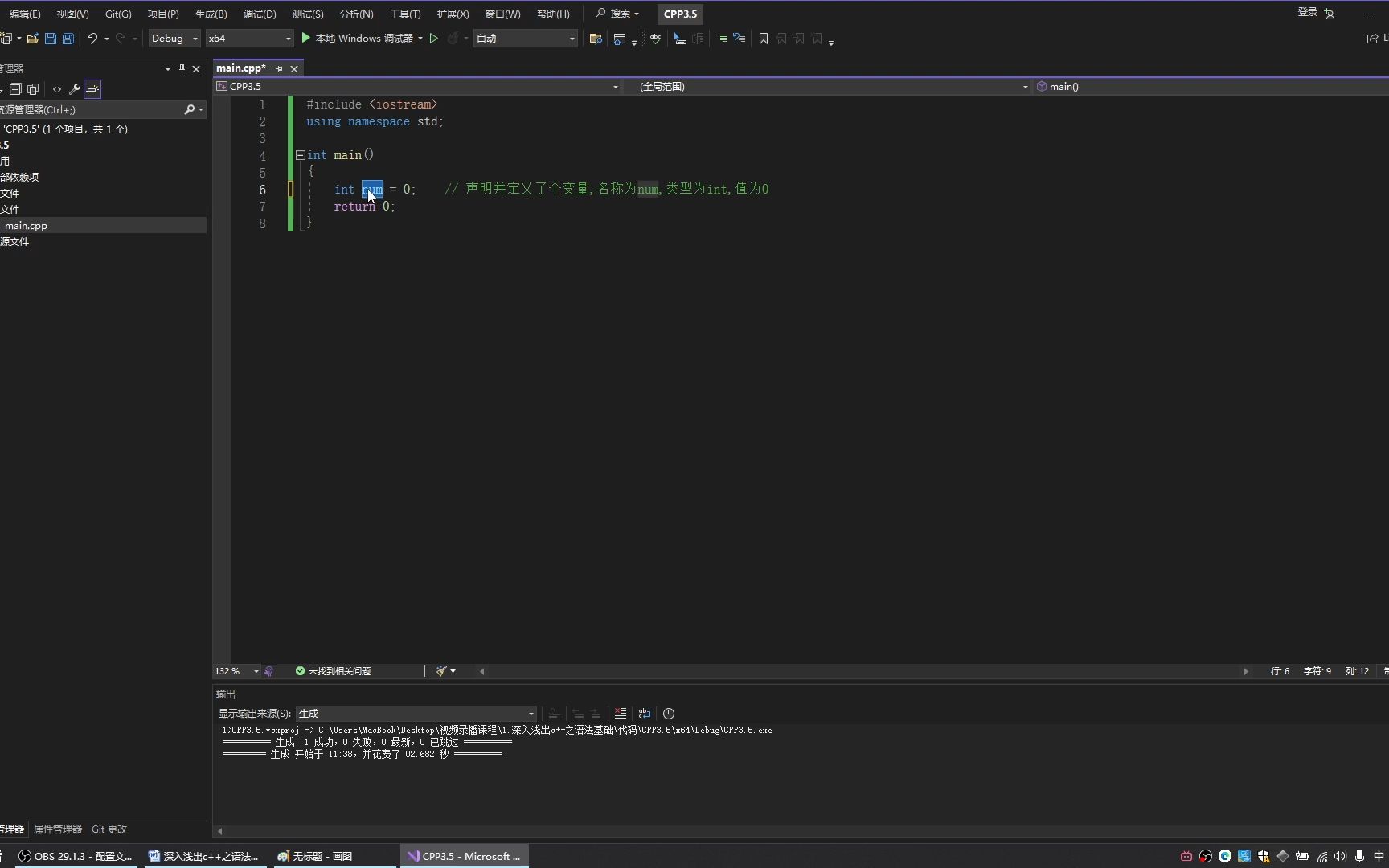Undo the last edit
Image resolution: width=1389 pixels, height=868 pixels.
pos(92,39)
